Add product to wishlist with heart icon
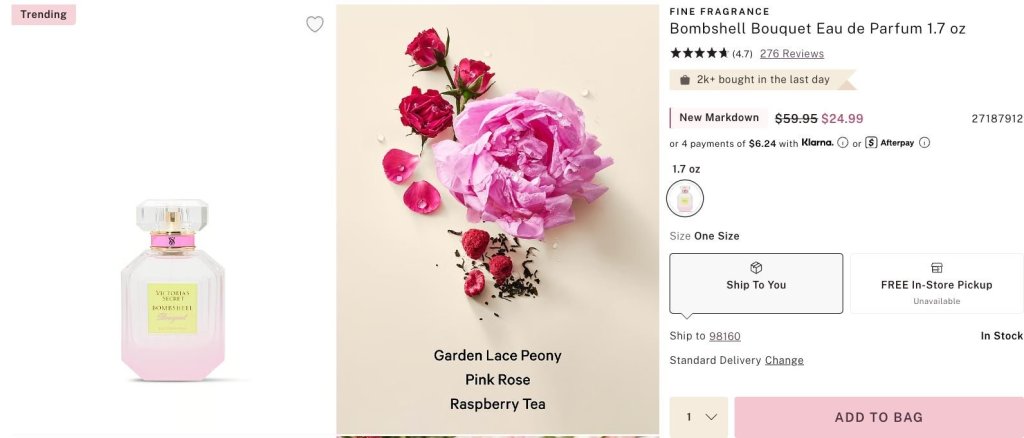The width and height of the screenshot is (1024, 438). click(315, 24)
